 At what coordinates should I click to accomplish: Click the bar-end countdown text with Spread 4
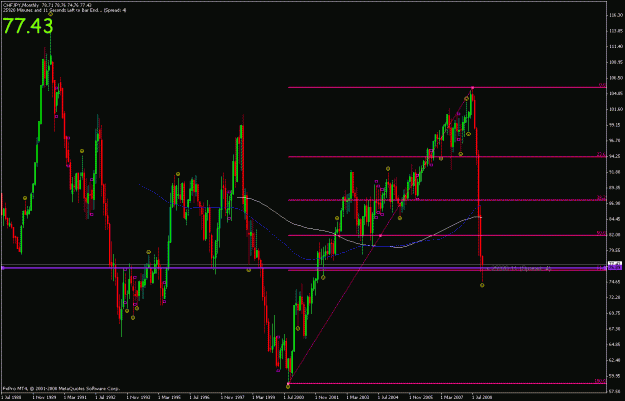[65, 10]
